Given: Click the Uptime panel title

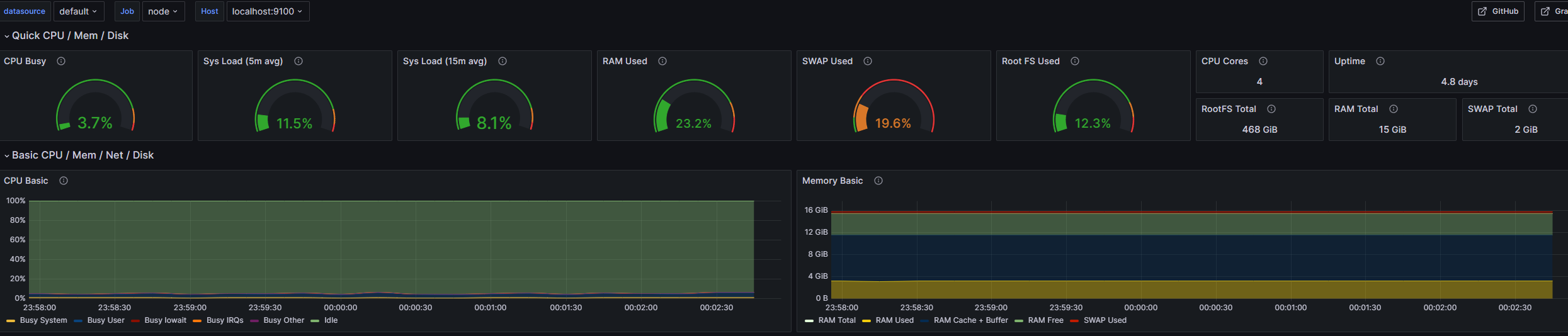Looking at the screenshot, I should (x=1349, y=61).
